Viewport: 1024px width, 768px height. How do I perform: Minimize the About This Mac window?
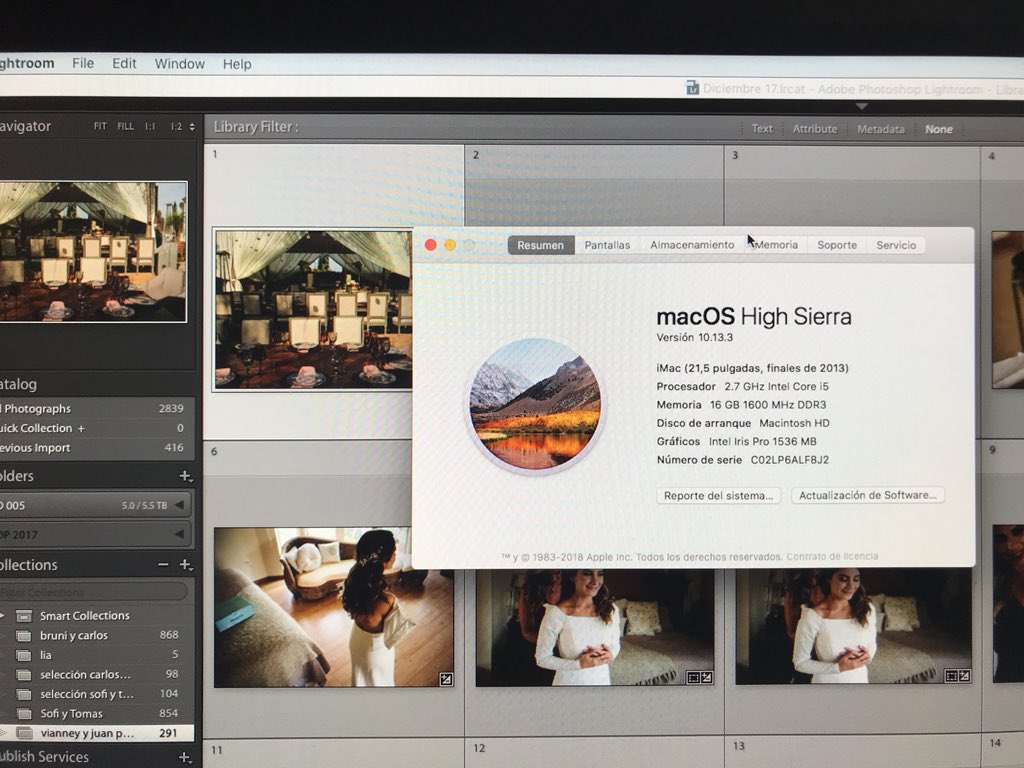pos(450,245)
